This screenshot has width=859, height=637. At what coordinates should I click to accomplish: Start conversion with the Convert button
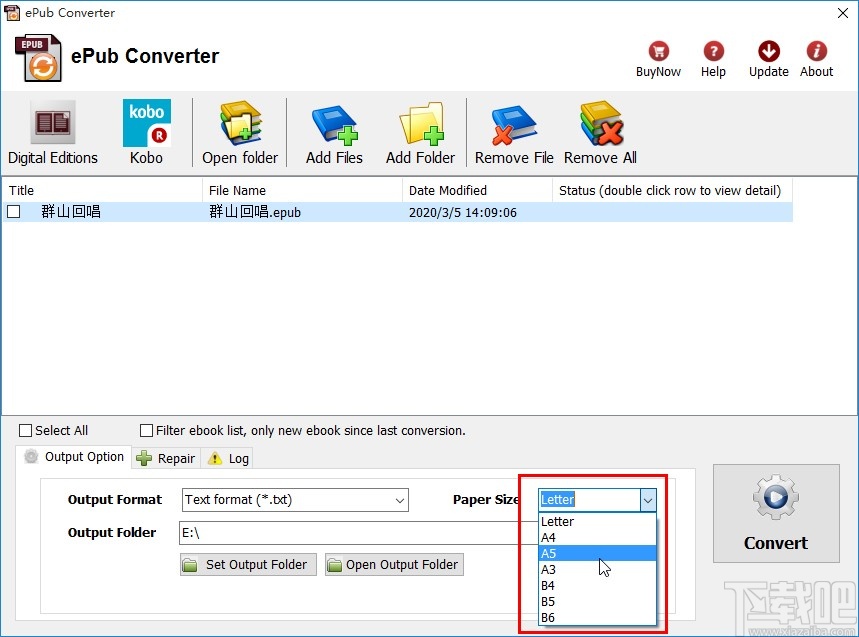tap(776, 513)
